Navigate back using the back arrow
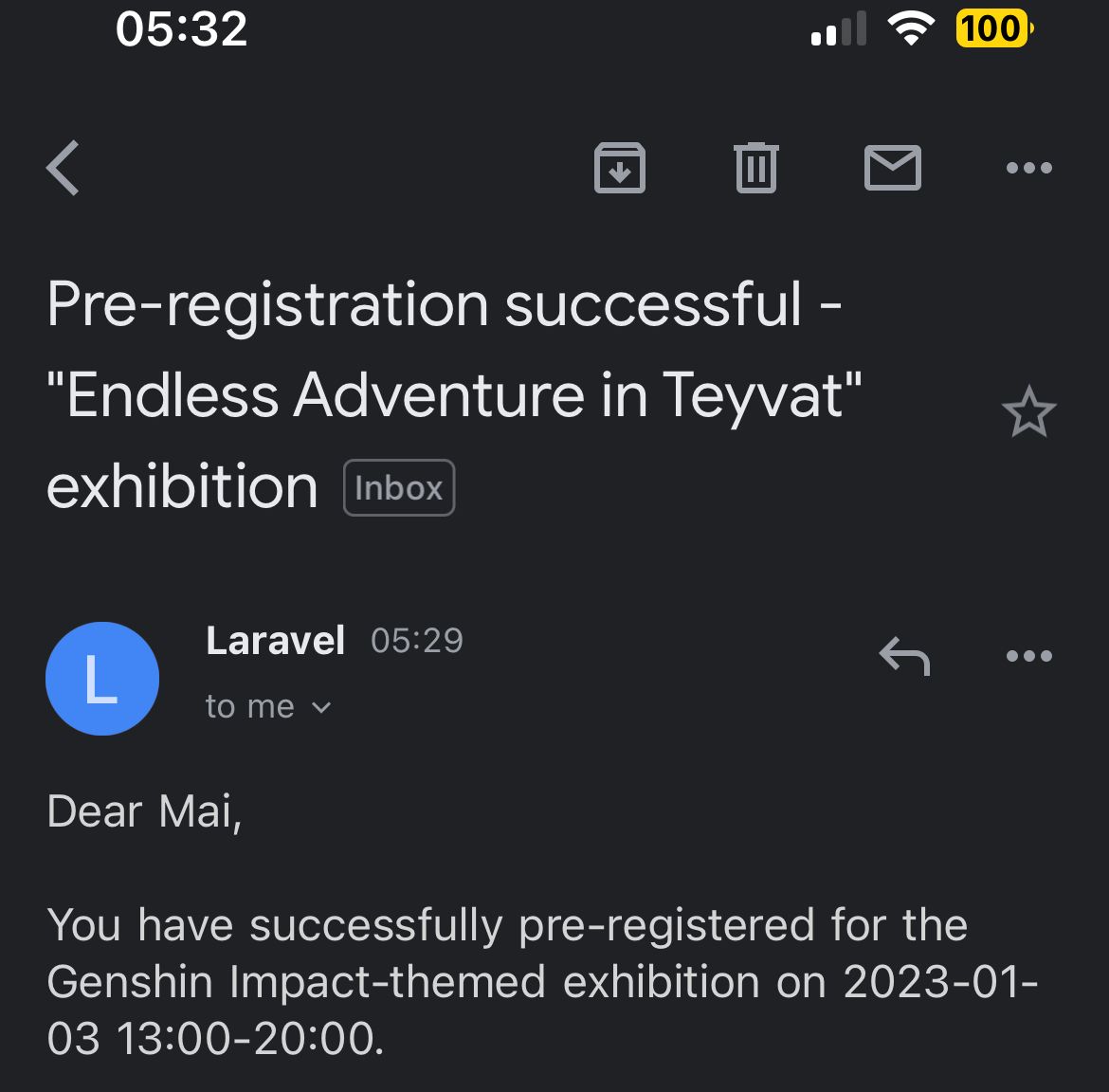Image resolution: width=1109 pixels, height=1092 pixels. click(x=63, y=168)
